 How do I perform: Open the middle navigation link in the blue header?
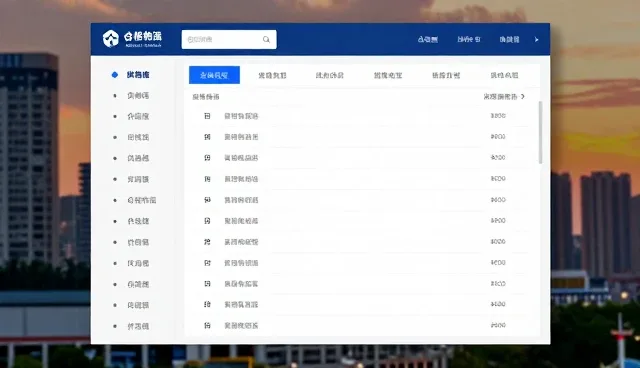[469, 40]
